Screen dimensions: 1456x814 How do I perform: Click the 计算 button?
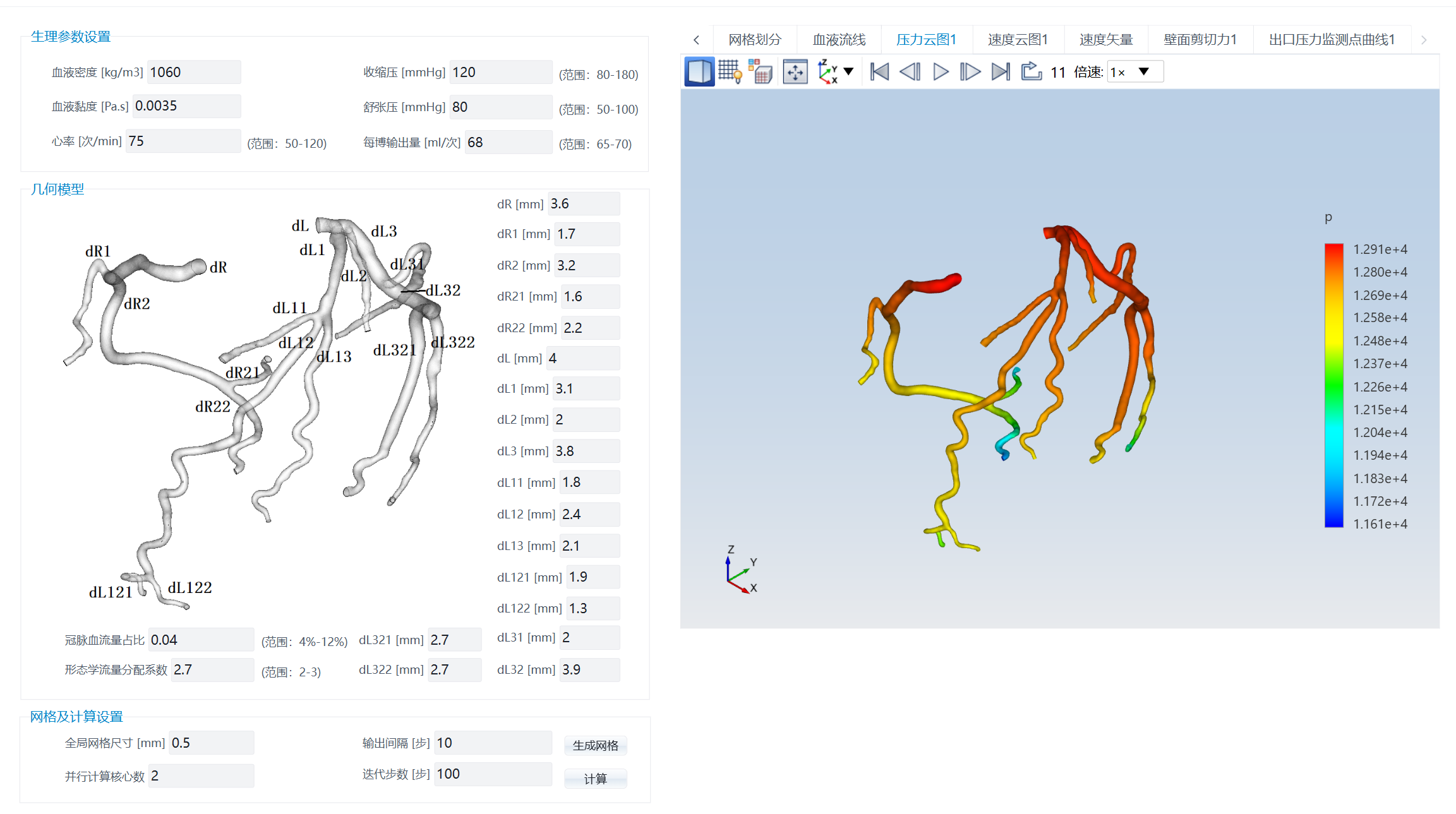point(595,779)
